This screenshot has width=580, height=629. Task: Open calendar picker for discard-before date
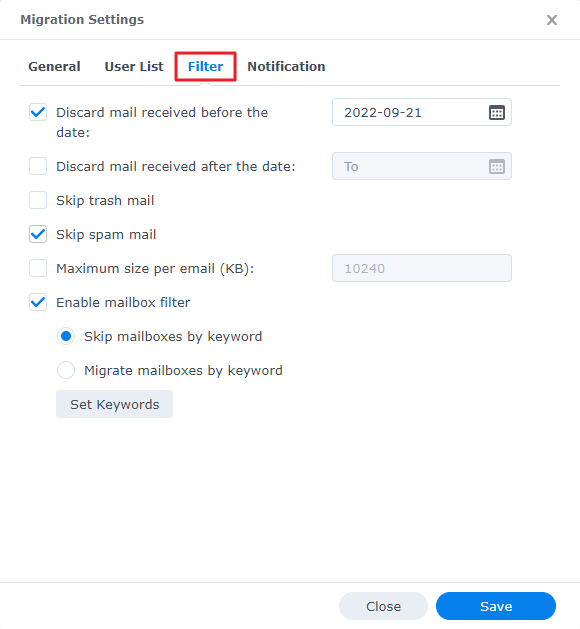click(497, 112)
